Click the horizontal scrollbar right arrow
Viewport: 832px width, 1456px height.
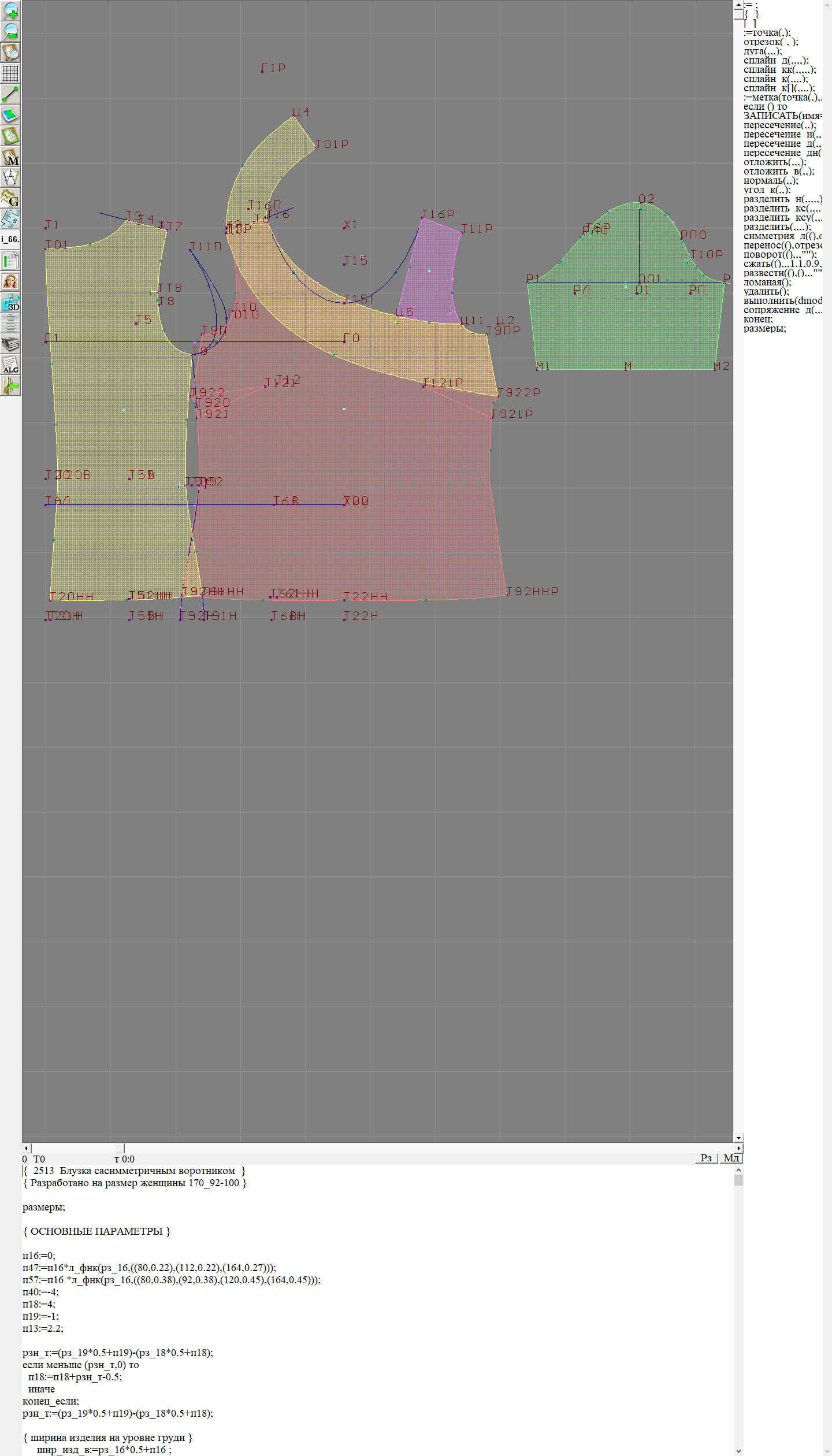pyautogui.click(x=738, y=1148)
